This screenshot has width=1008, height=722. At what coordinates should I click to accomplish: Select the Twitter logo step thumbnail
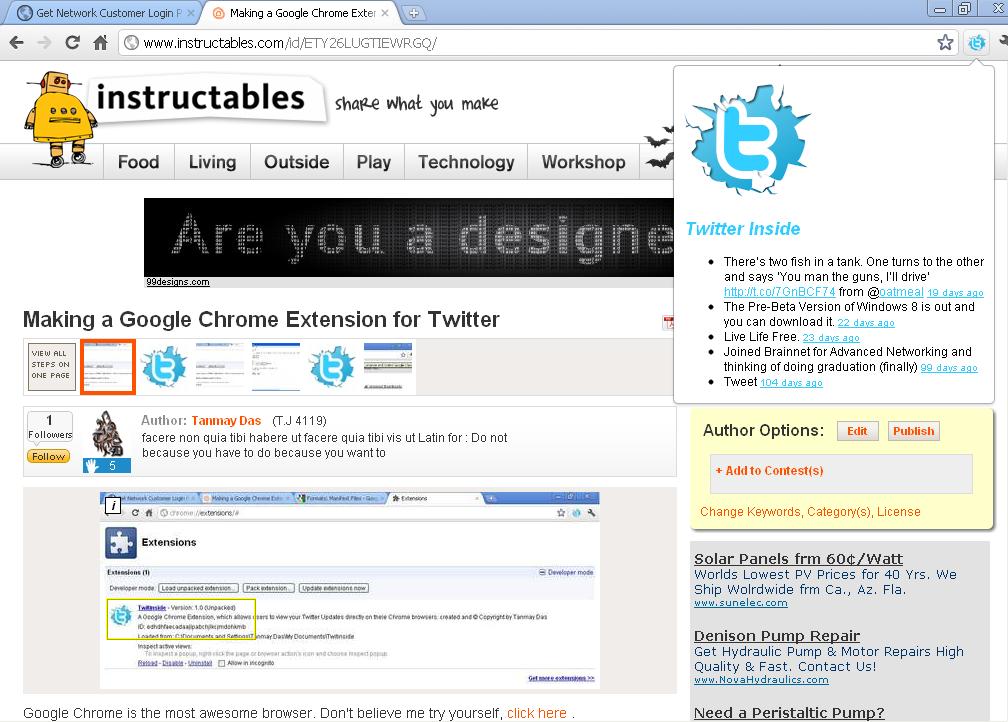pos(164,366)
